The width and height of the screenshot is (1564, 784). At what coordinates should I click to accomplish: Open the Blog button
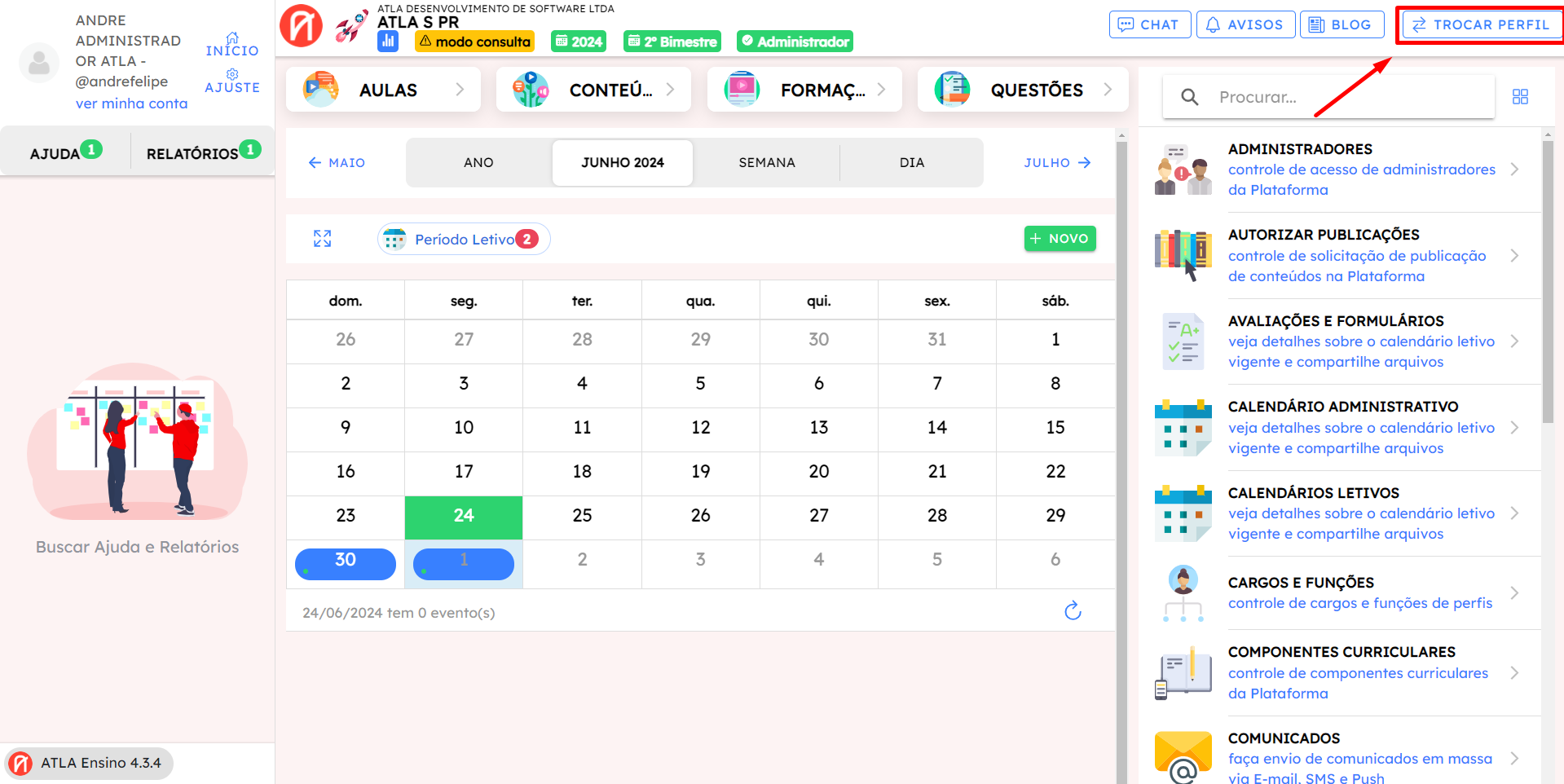tap(1342, 24)
